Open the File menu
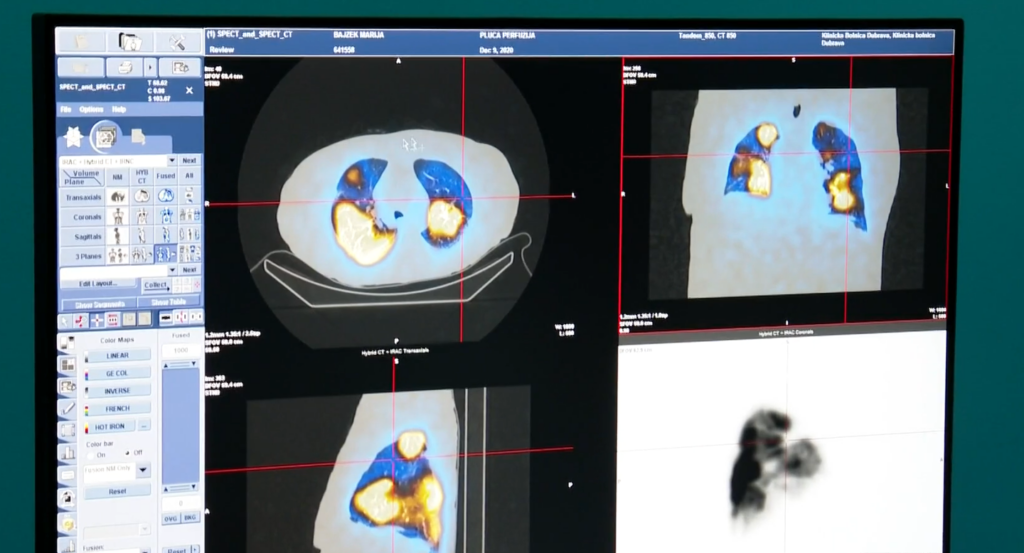1024x553 pixels. tap(66, 109)
